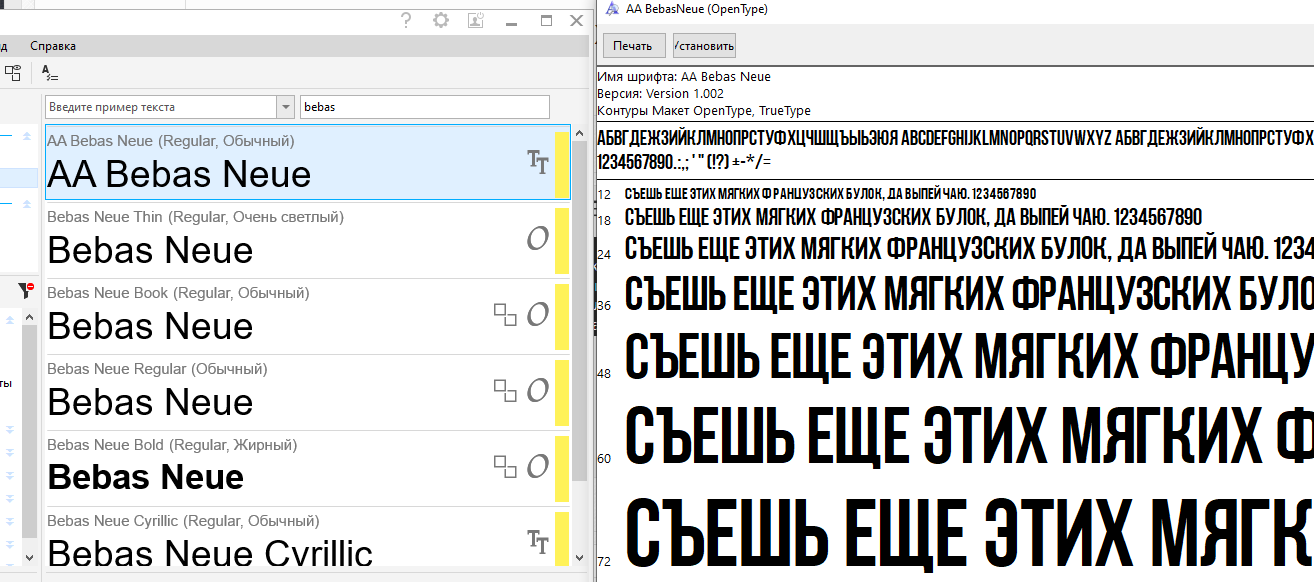The height and width of the screenshot is (582, 1314).
Task: Click the funnel filter icon with red badge
Action: point(26,291)
